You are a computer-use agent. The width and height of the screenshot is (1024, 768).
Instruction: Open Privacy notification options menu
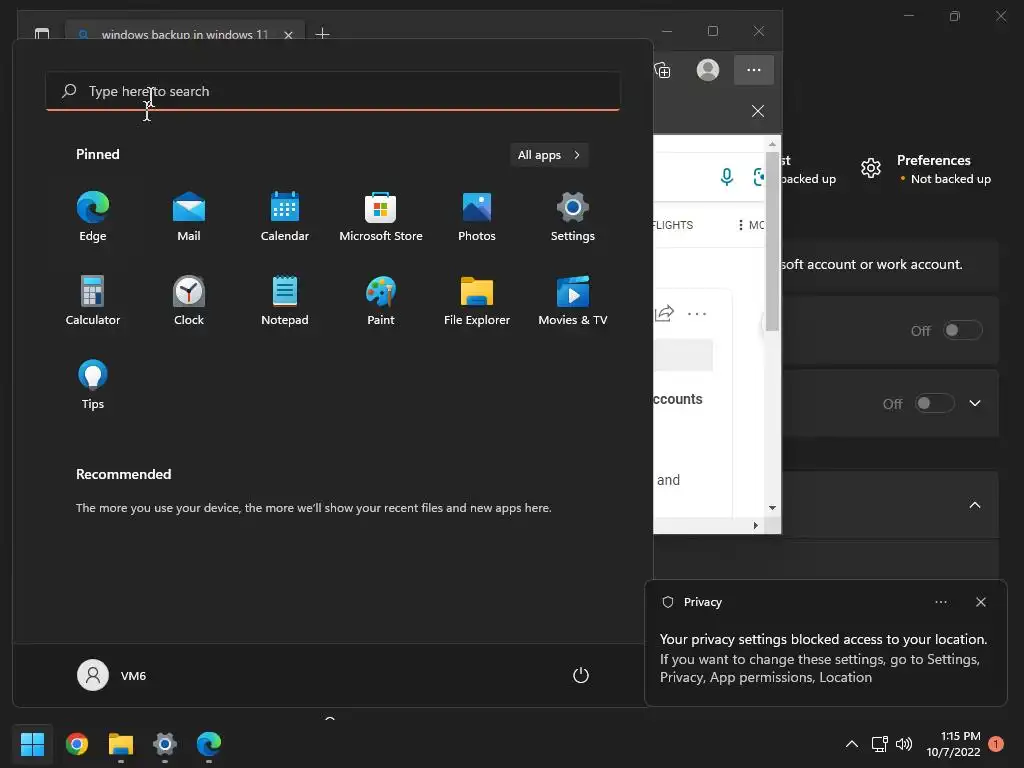(x=941, y=602)
